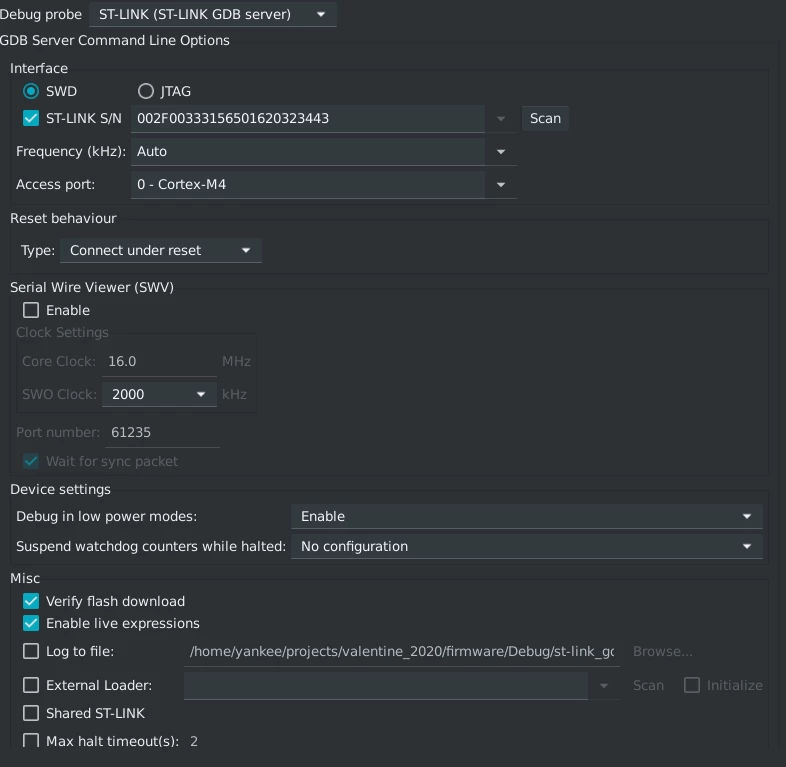
Task: Enable the Serial Wire Viewer checkbox
Action: tap(31, 310)
